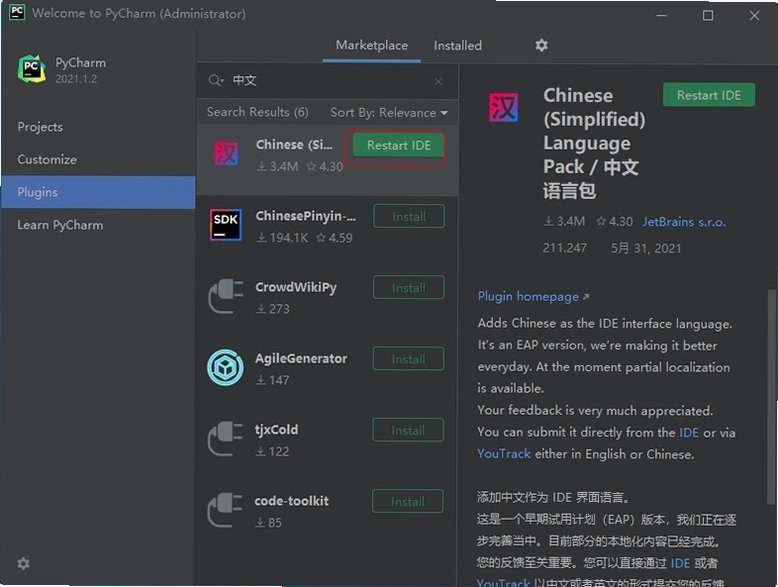Install the CrowdWikiPy plugin

408,288
